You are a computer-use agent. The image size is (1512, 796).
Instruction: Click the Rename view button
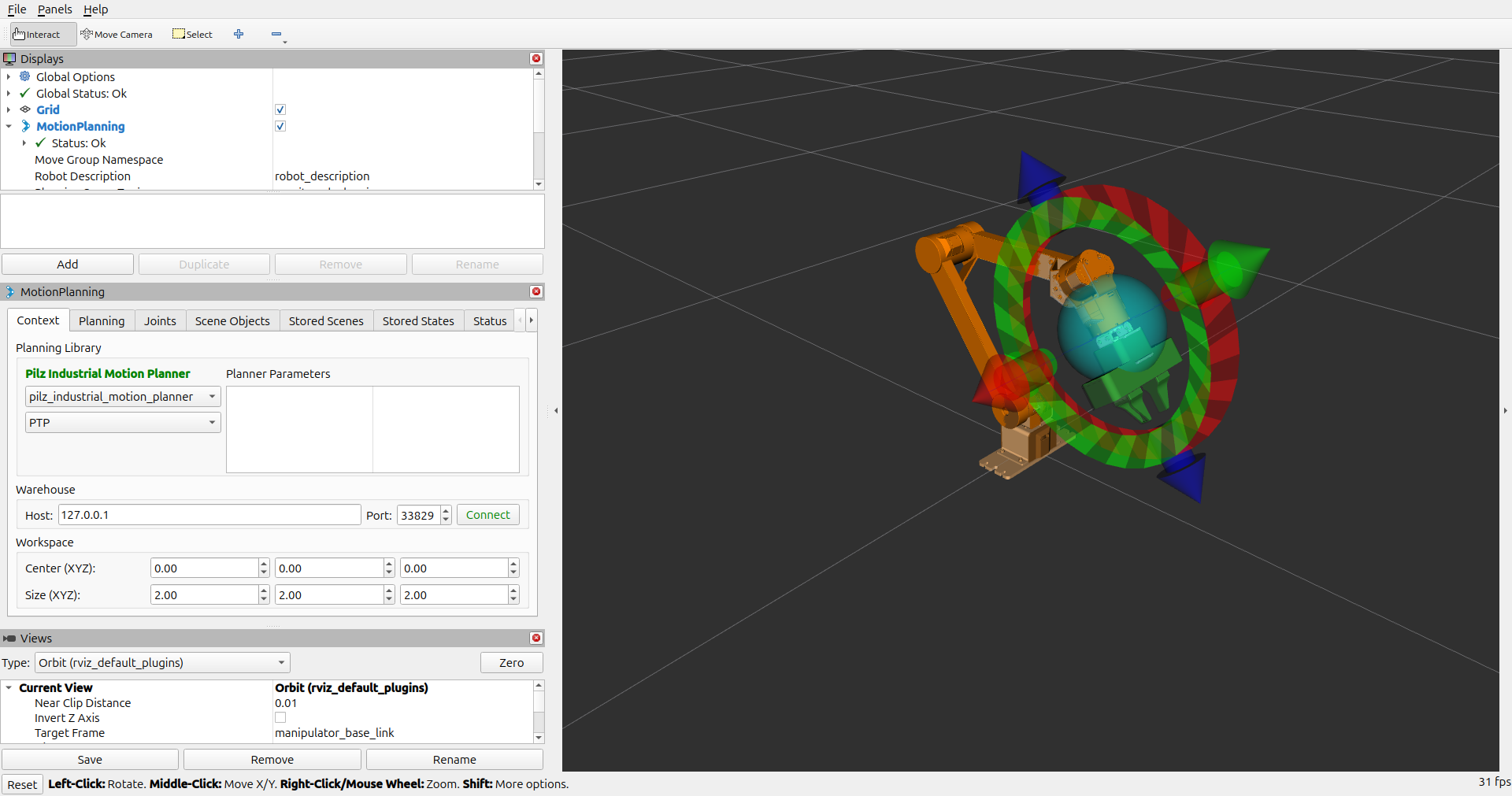tap(454, 759)
